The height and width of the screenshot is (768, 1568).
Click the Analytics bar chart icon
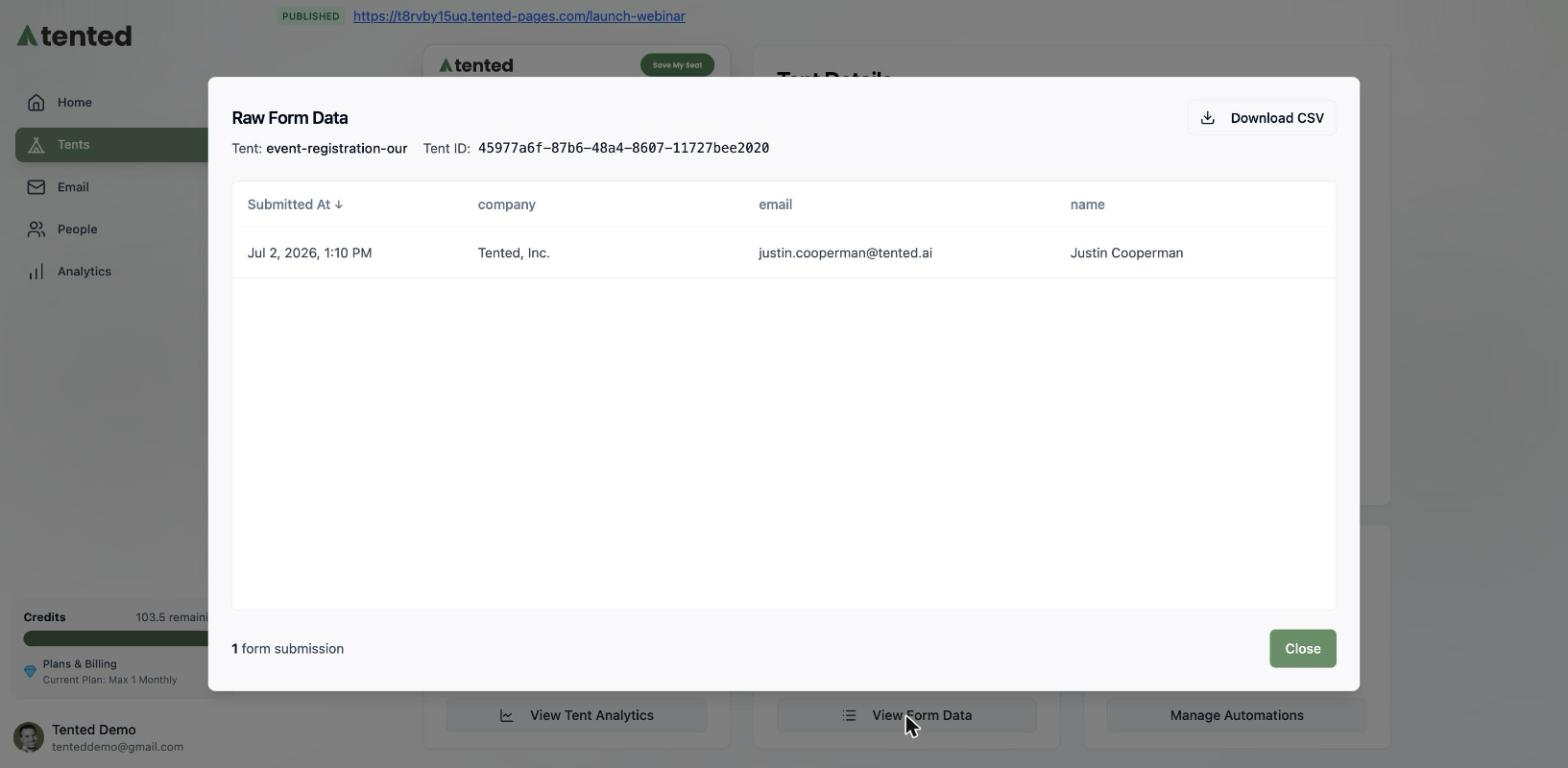36,271
